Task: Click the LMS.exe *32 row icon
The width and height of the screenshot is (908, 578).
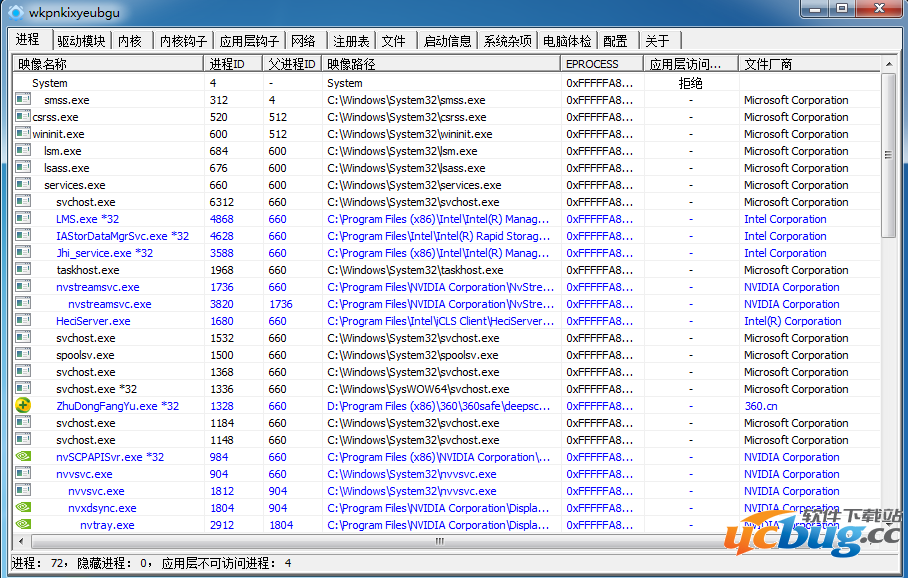Action: click(x=23, y=218)
